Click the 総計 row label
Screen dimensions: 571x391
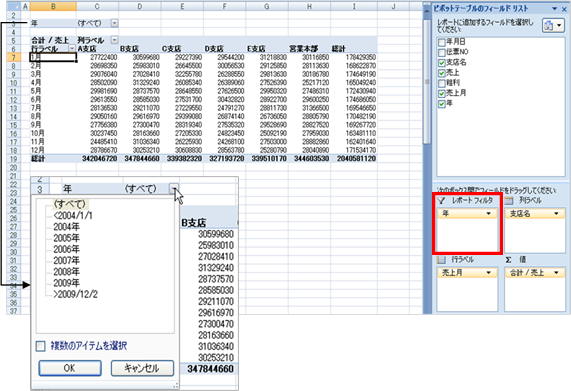38,159
